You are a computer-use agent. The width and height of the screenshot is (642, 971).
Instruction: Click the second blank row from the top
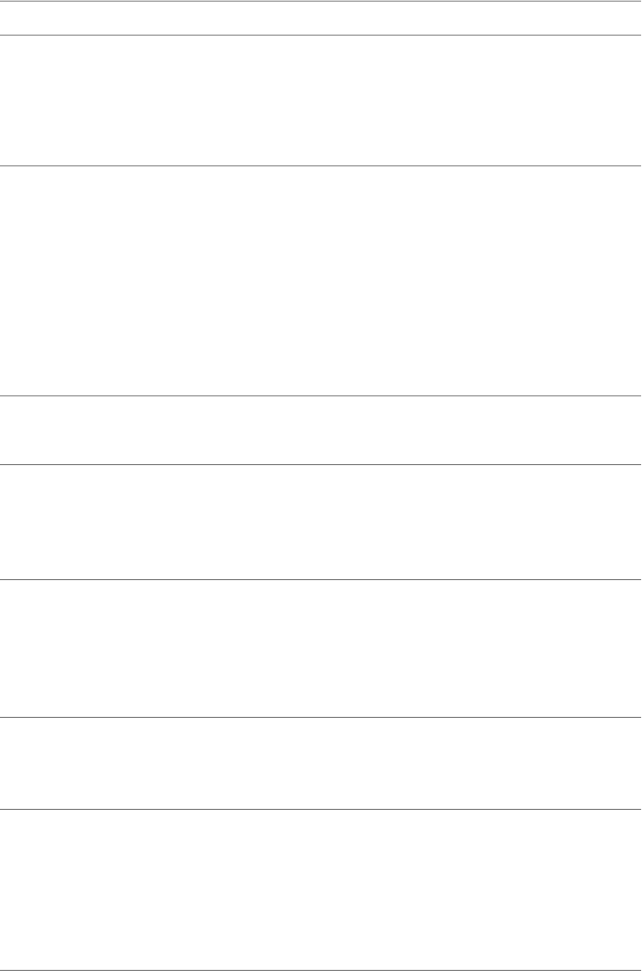[320, 100]
